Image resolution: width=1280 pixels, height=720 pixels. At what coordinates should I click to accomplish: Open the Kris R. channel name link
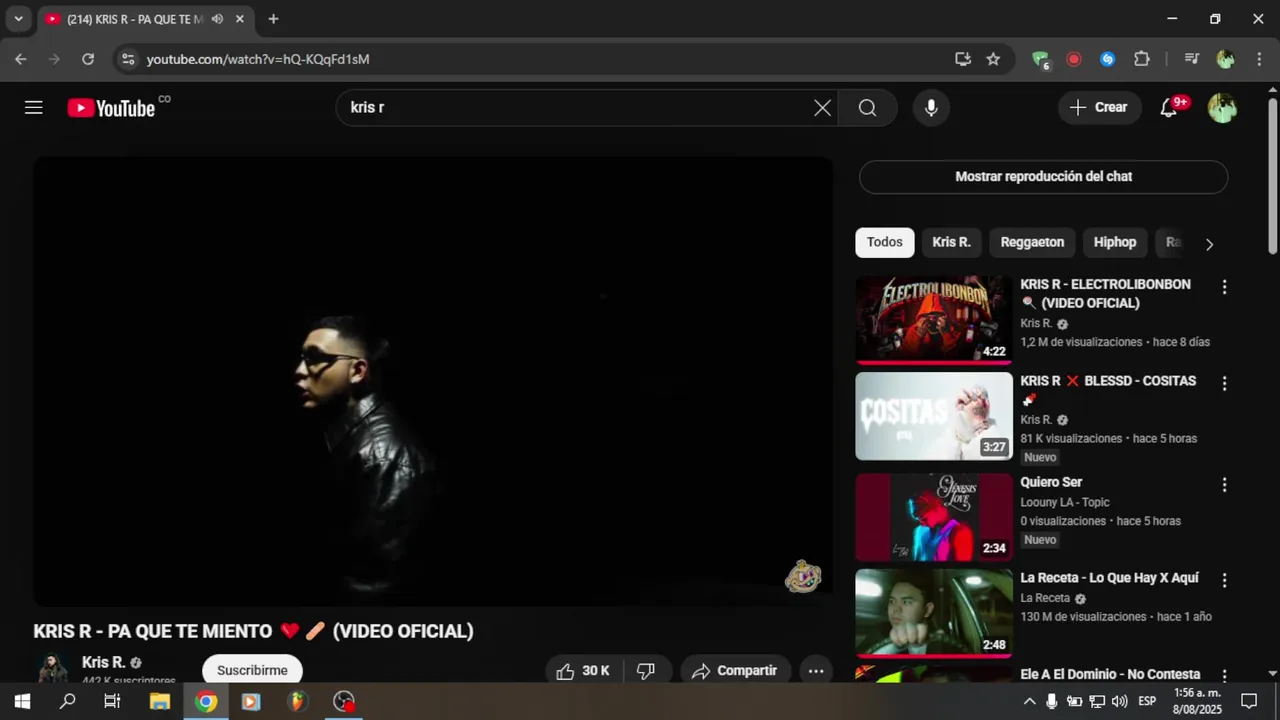104,662
